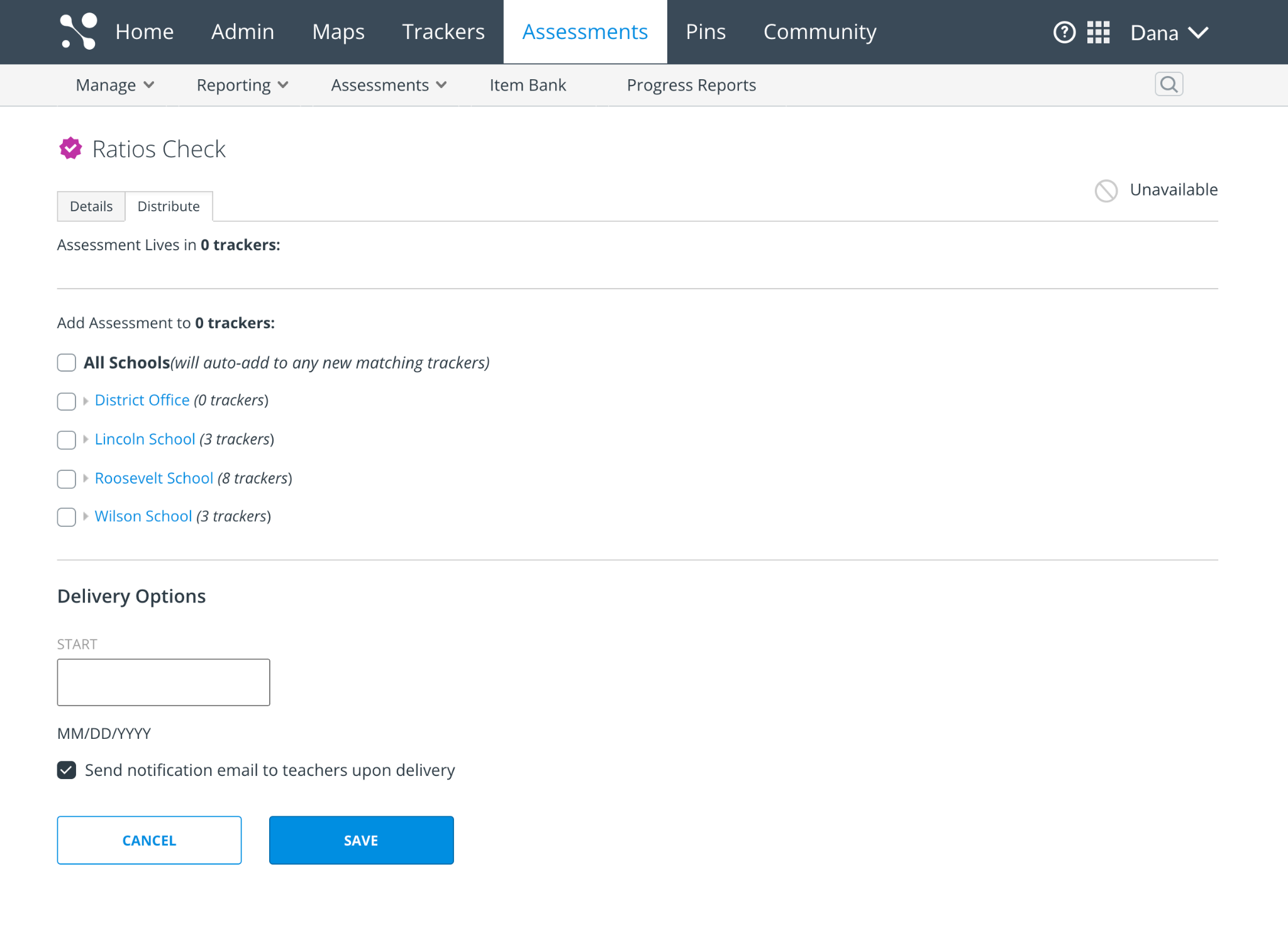Select the Wilson School checkbox

tap(67, 517)
